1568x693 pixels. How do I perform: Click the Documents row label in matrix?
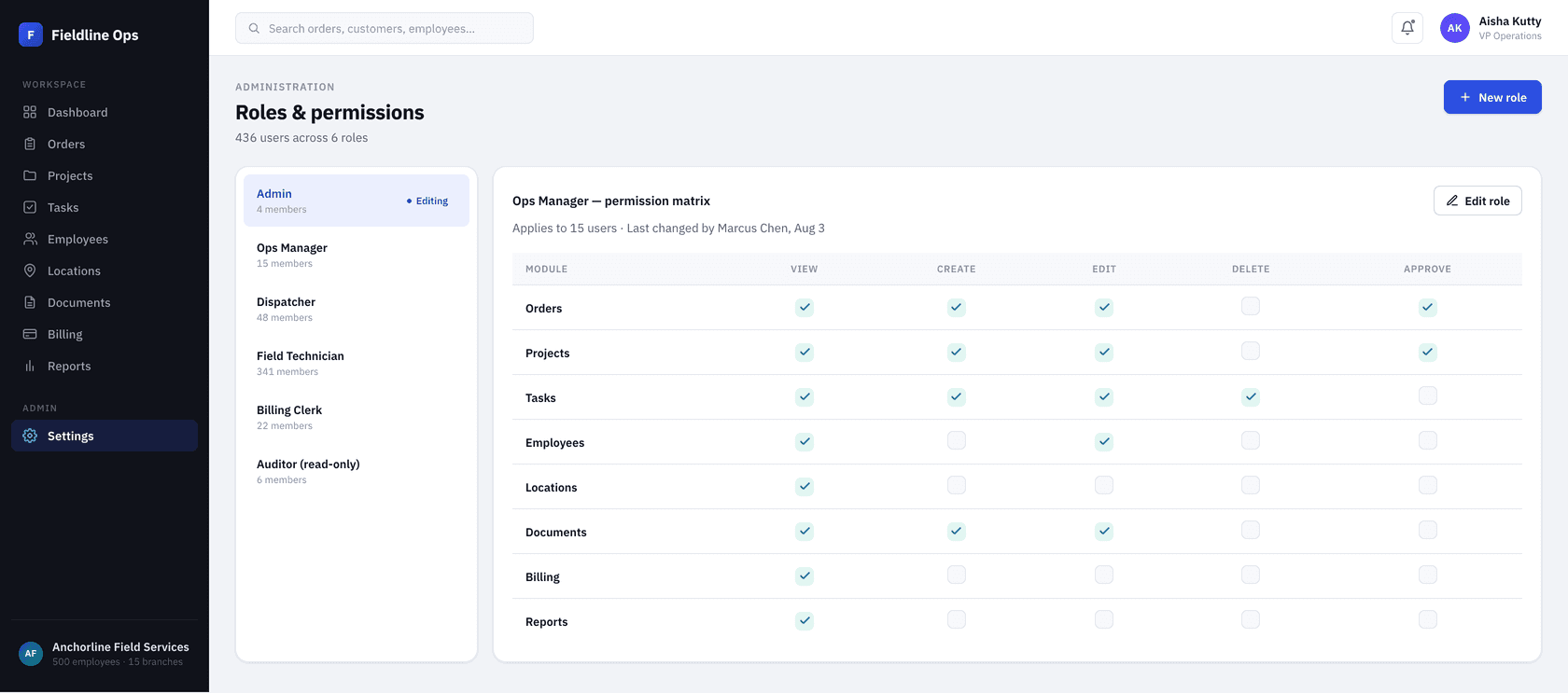(556, 532)
